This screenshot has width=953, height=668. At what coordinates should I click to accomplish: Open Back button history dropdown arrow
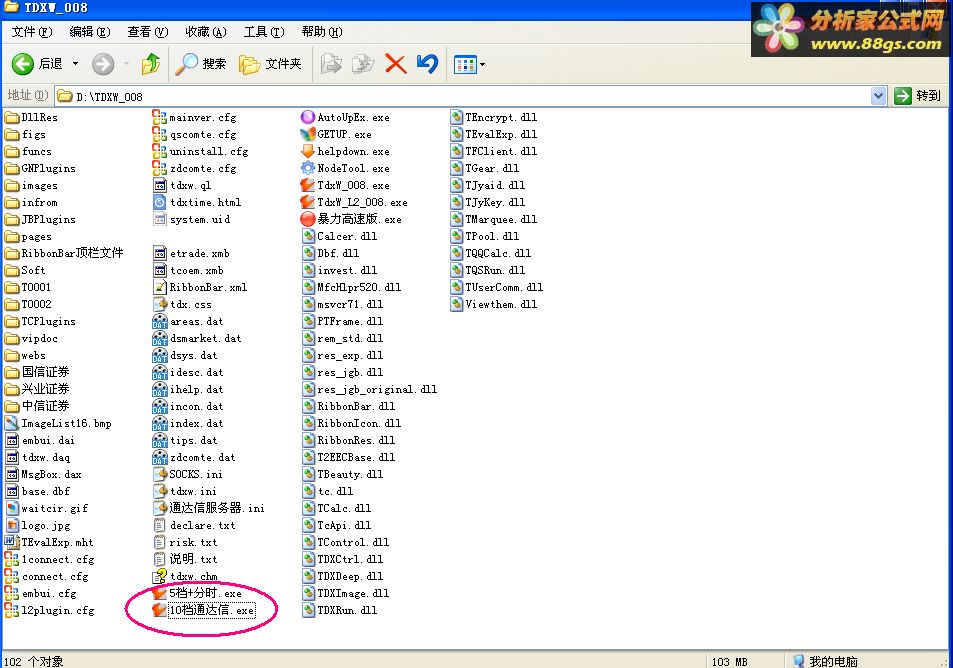pos(75,64)
